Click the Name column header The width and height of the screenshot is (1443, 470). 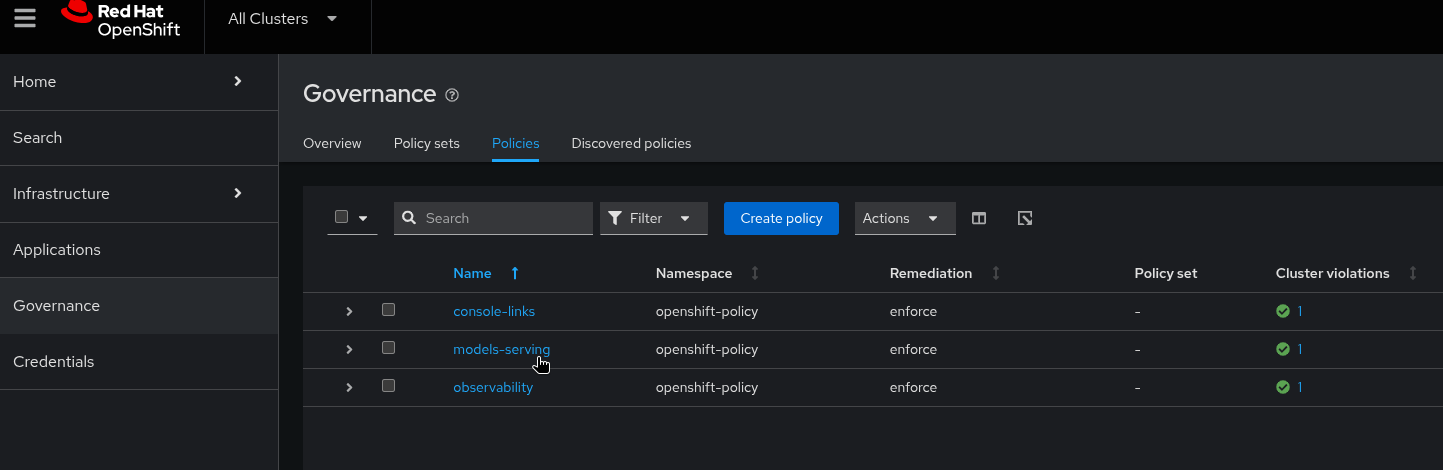(x=472, y=273)
